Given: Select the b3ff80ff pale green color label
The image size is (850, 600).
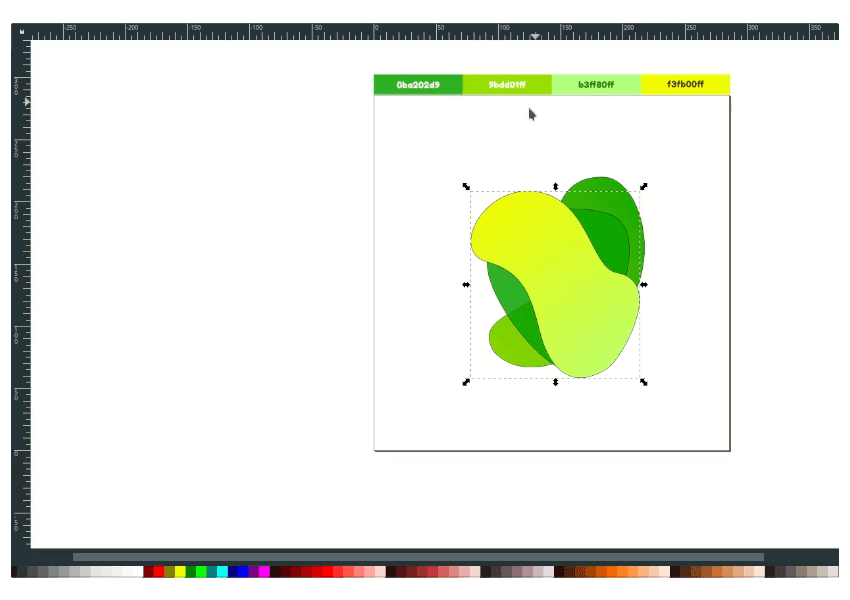Looking at the screenshot, I should click(x=596, y=85).
